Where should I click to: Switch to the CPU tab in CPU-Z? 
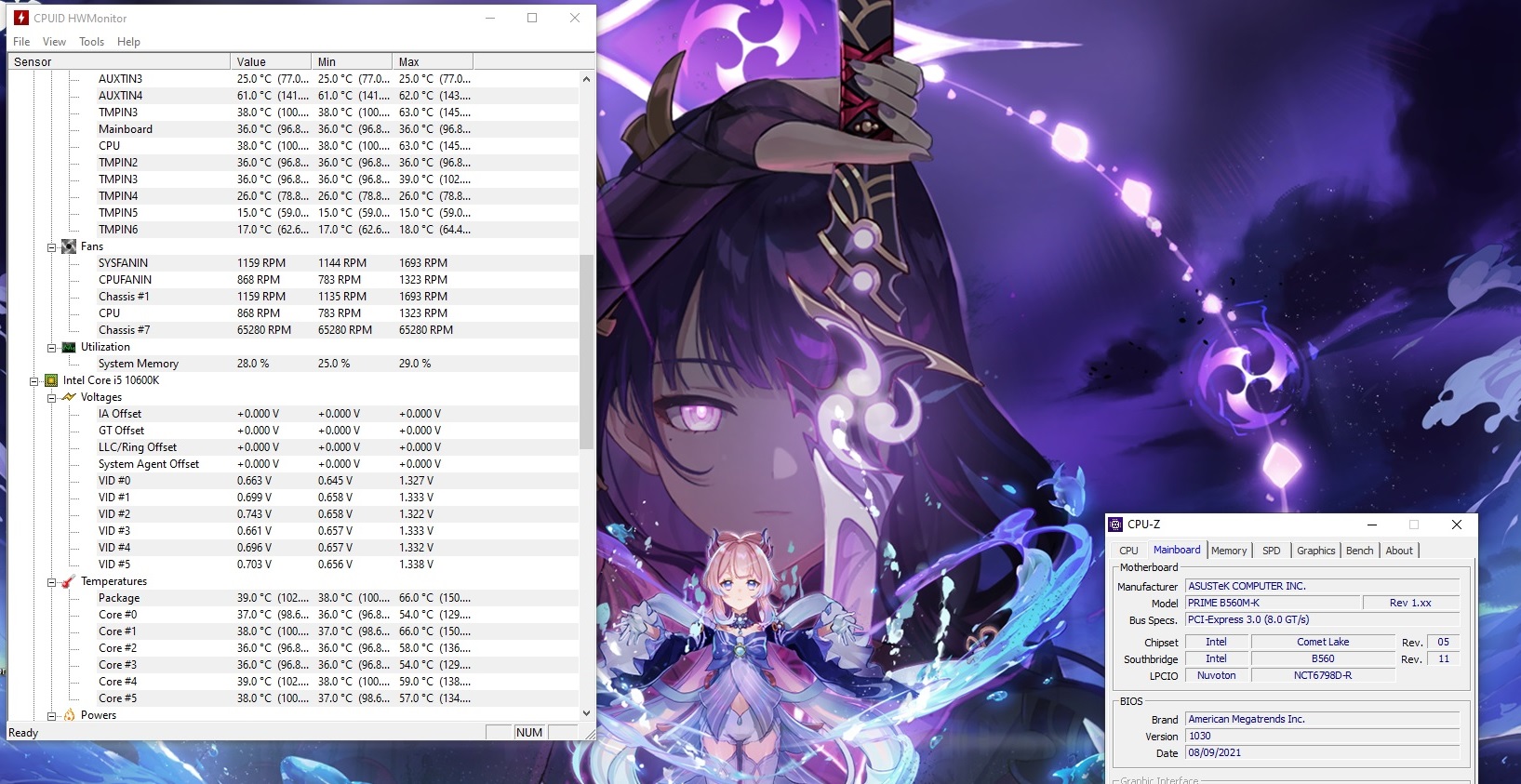tap(1128, 551)
